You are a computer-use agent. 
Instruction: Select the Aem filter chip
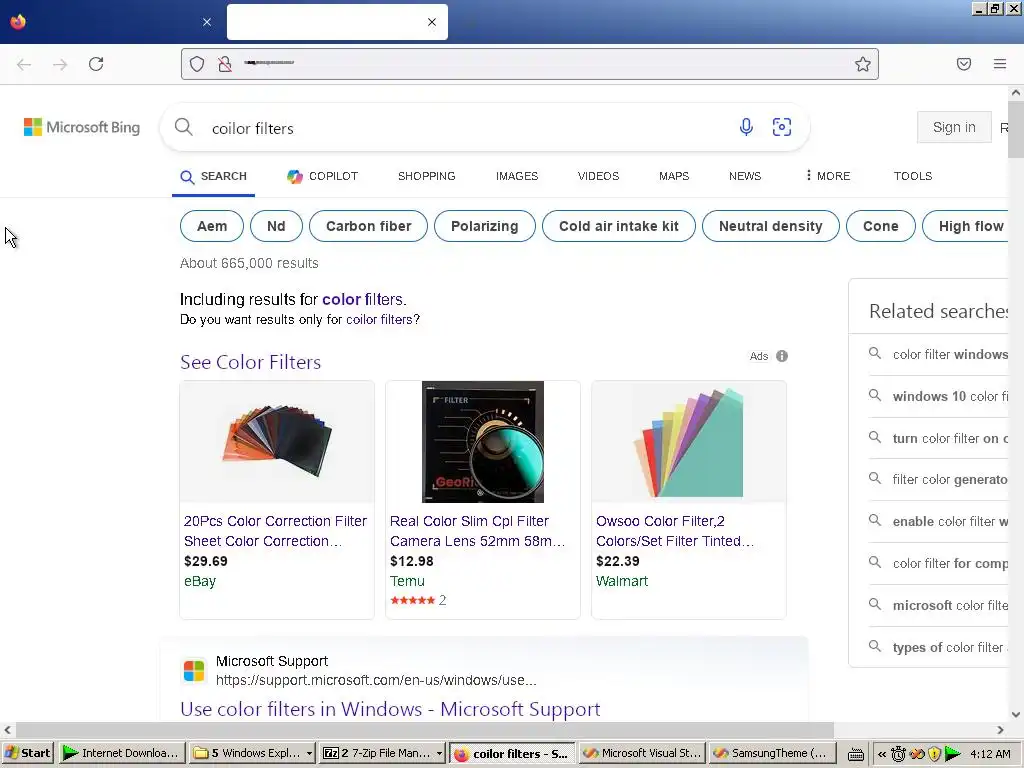[x=212, y=226]
